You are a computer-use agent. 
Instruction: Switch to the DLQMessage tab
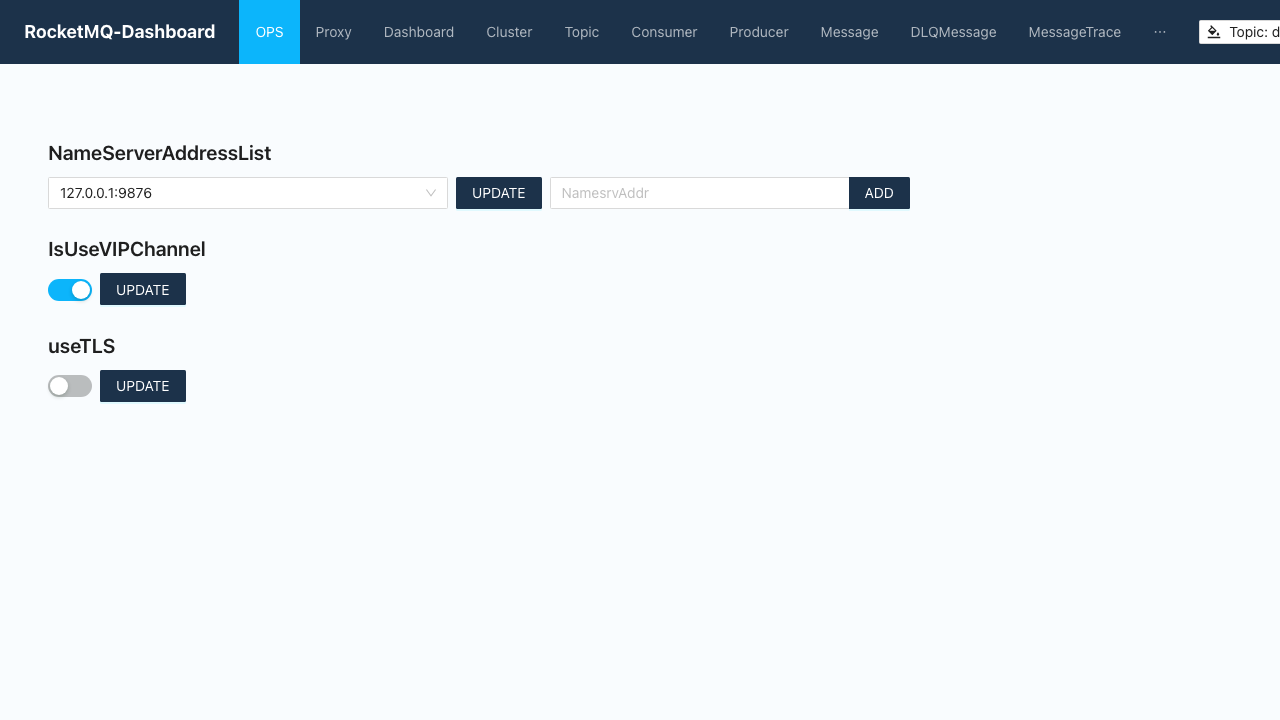(953, 32)
